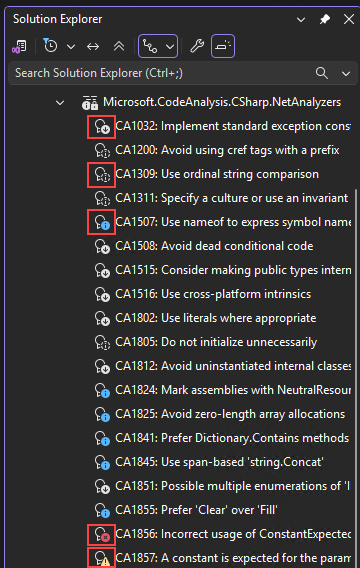Select CA1812: Avoid uninstantiated internal classes
This screenshot has width=360, height=568.
click(x=233, y=366)
